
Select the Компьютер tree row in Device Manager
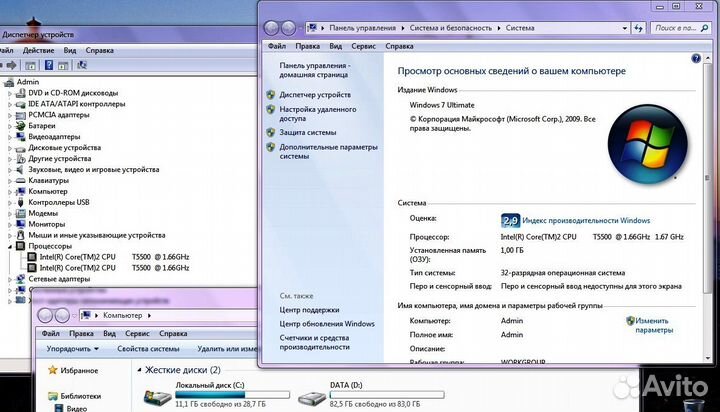coord(48,192)
